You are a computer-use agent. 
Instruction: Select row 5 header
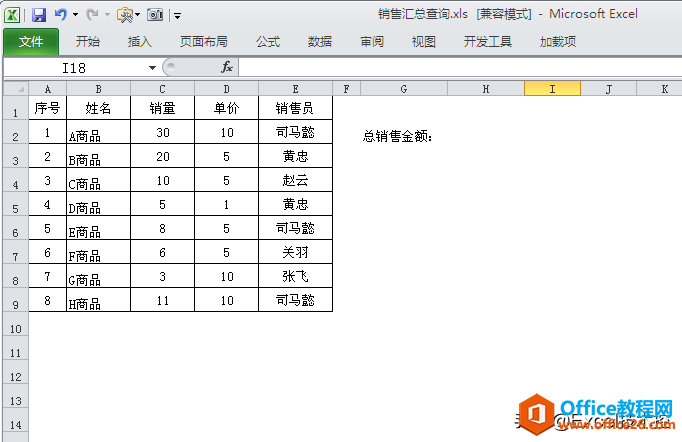[16, 204]
